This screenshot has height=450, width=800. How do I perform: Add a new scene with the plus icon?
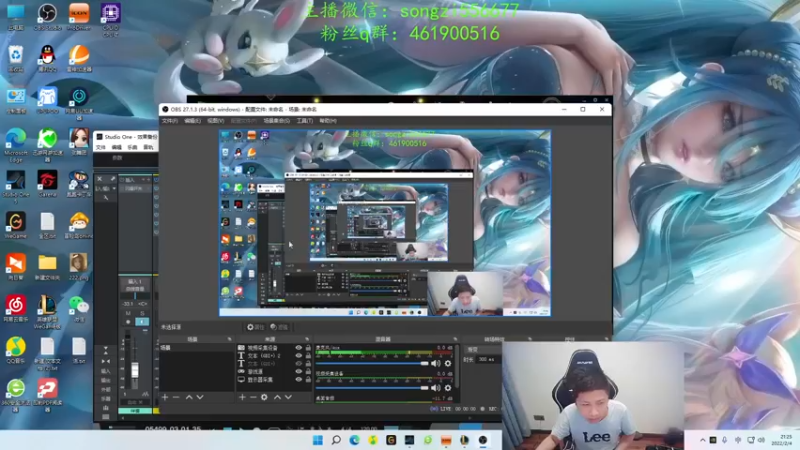point(165,397)
